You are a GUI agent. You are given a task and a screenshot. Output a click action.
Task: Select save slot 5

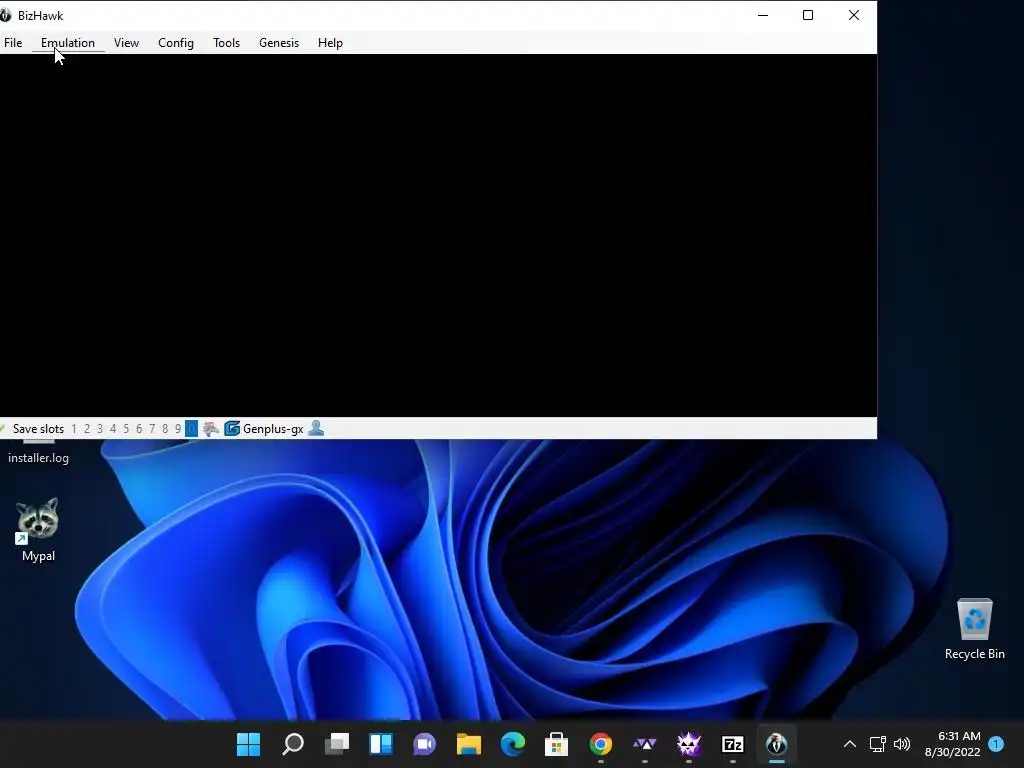click(x=126, y=429)
